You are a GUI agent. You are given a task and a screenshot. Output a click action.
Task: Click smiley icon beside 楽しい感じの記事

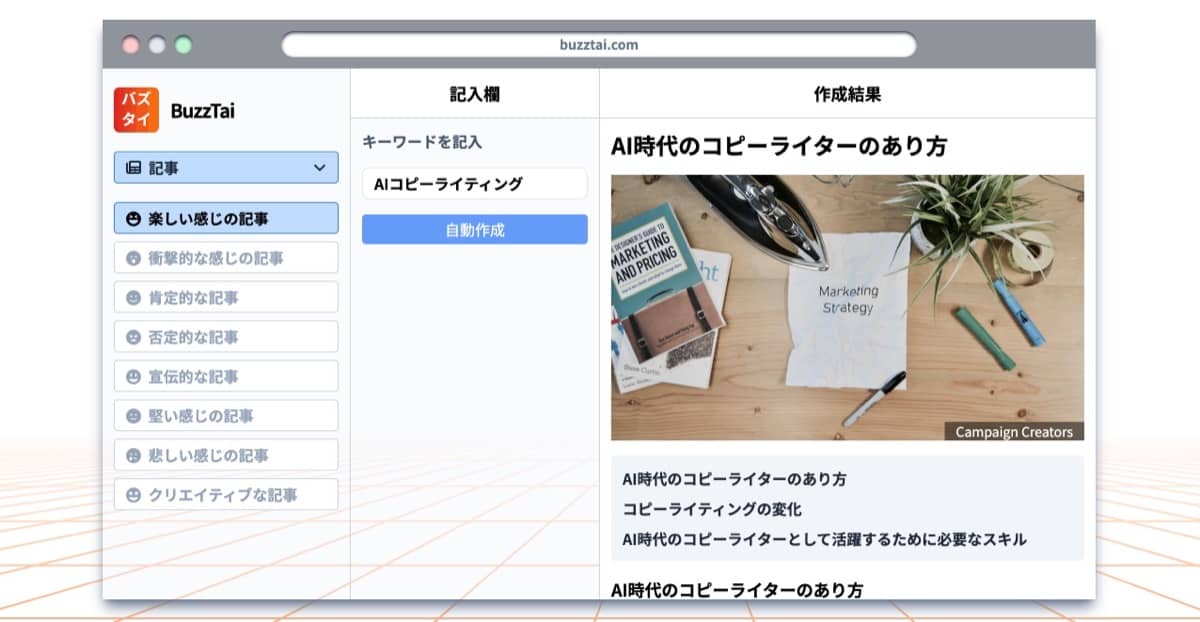pos(133,218)
